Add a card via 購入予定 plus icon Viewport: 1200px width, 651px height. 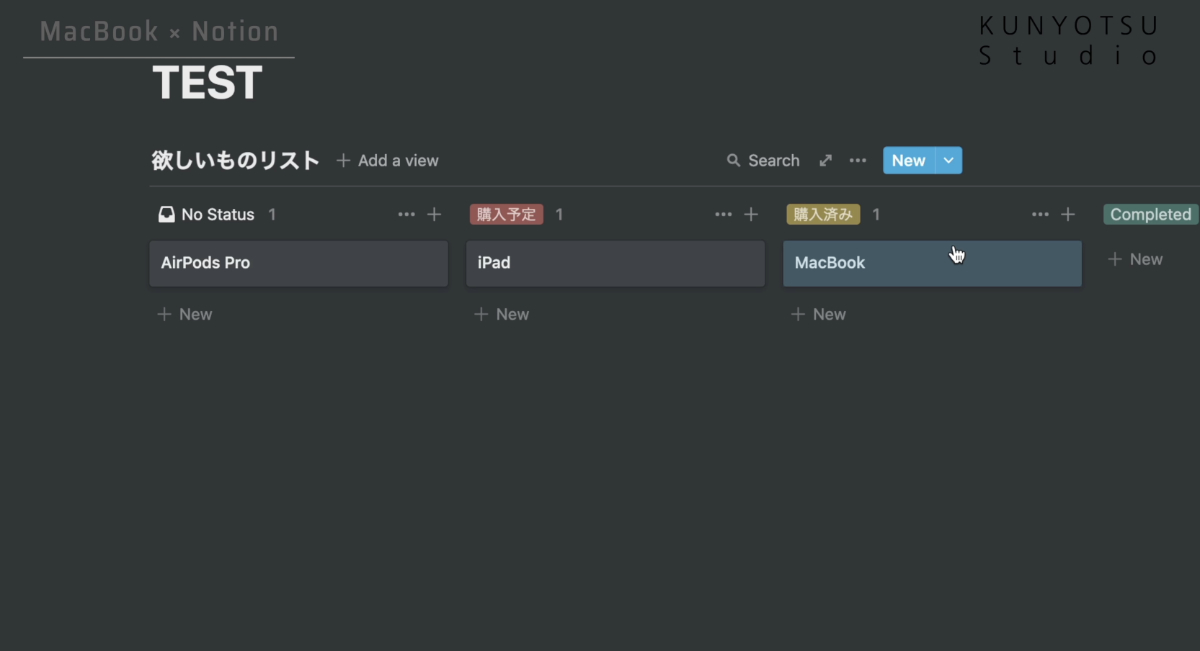751,214
